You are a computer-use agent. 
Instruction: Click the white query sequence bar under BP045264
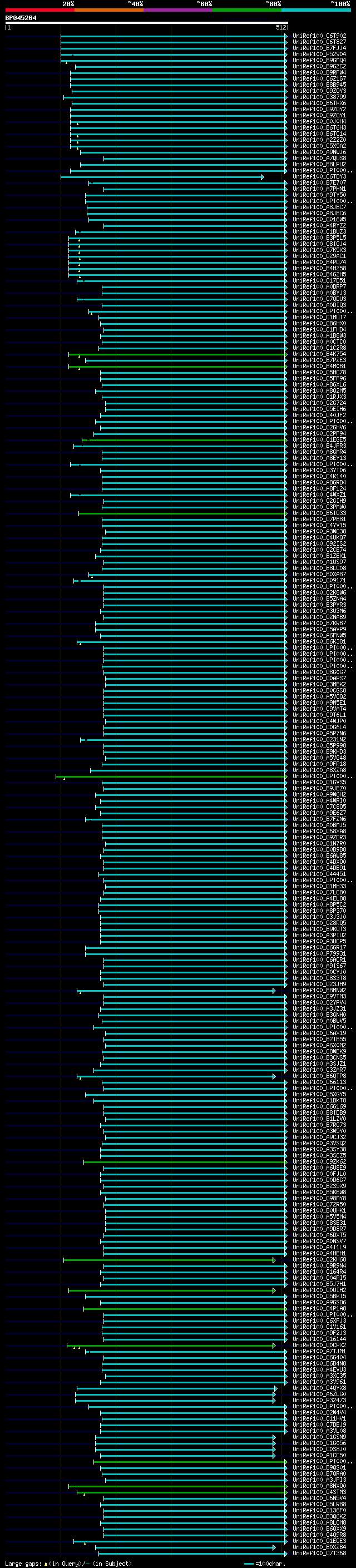(x=147, y=23)
